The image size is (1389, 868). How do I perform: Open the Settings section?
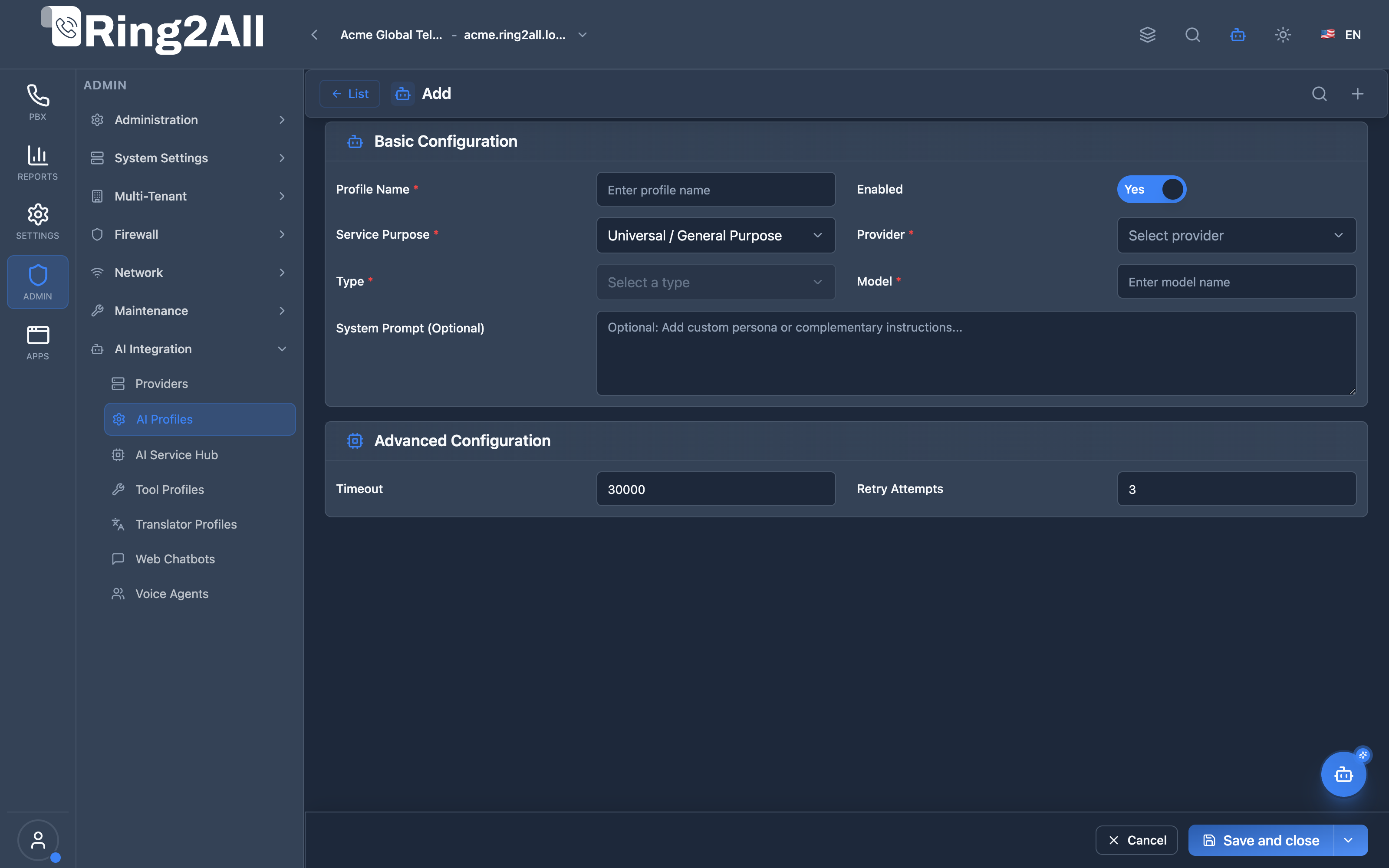[x=38, y=222]
